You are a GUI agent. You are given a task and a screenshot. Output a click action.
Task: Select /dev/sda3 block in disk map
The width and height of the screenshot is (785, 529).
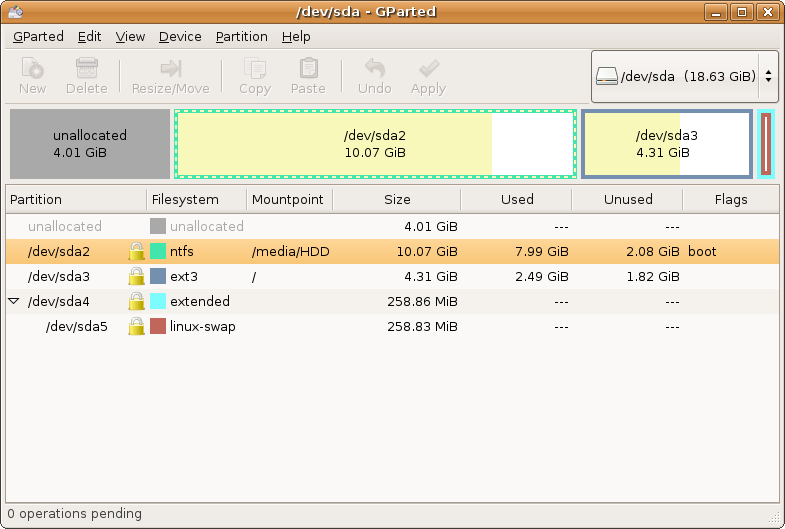tap(667, 144)
